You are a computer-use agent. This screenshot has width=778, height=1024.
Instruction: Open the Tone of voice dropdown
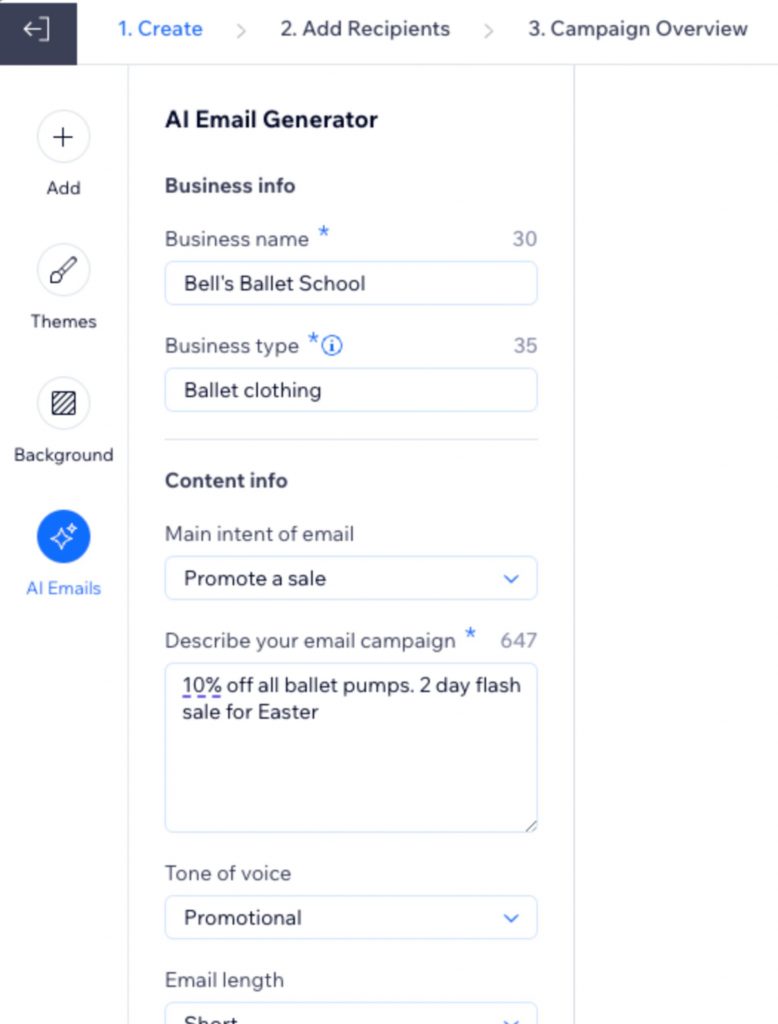[x=350, y=918]
